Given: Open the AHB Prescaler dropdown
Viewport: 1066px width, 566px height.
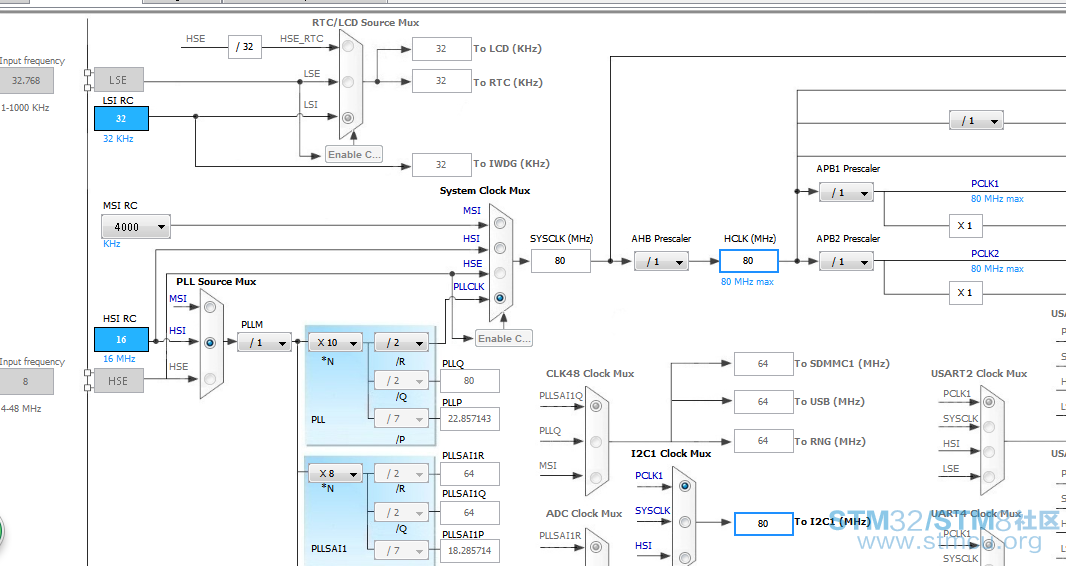Looking at the screenshot, I should (x=661, y=261).
